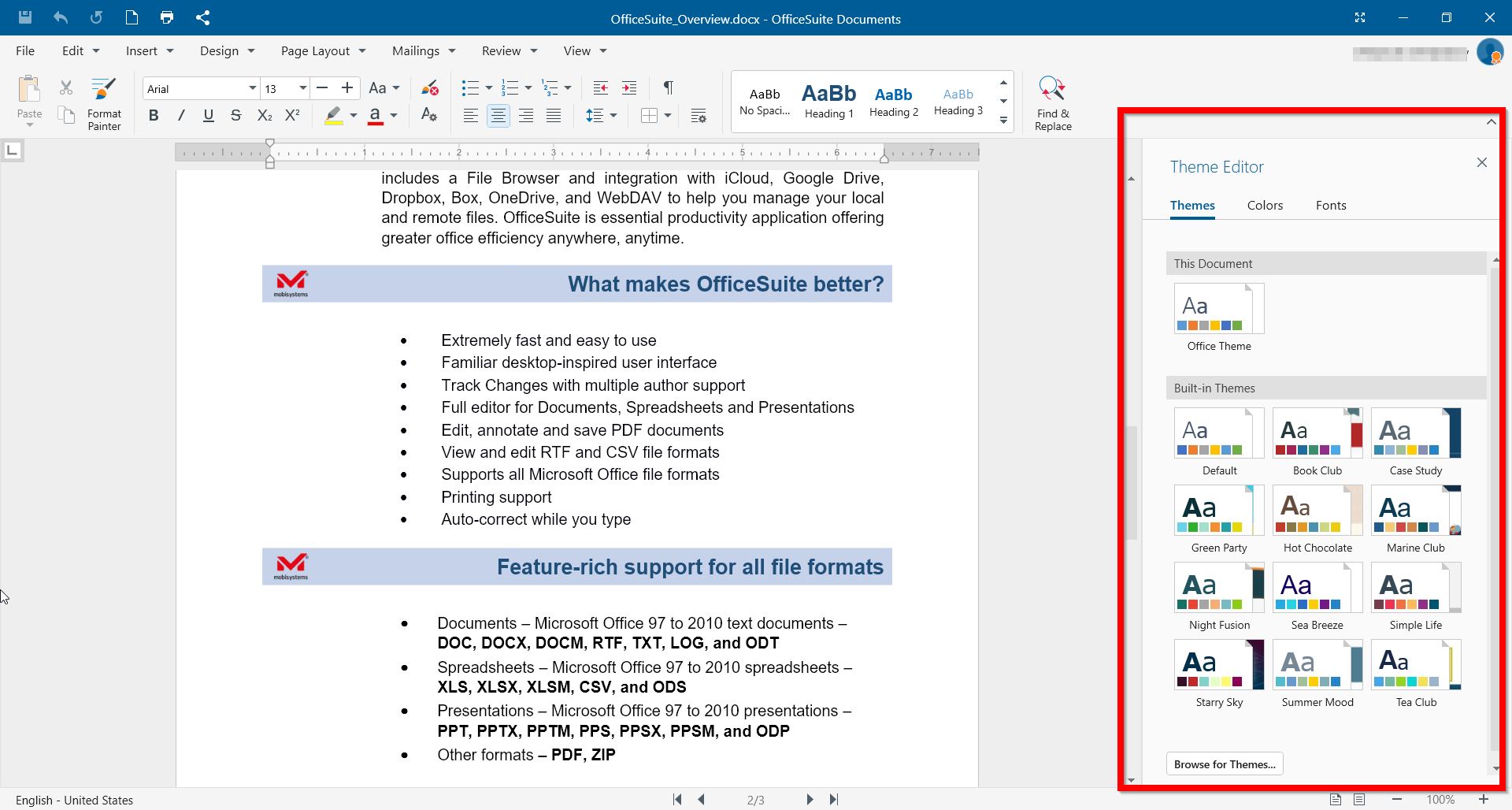Open paragraph settings icon

pyautogui.click(x=699, y=116)
